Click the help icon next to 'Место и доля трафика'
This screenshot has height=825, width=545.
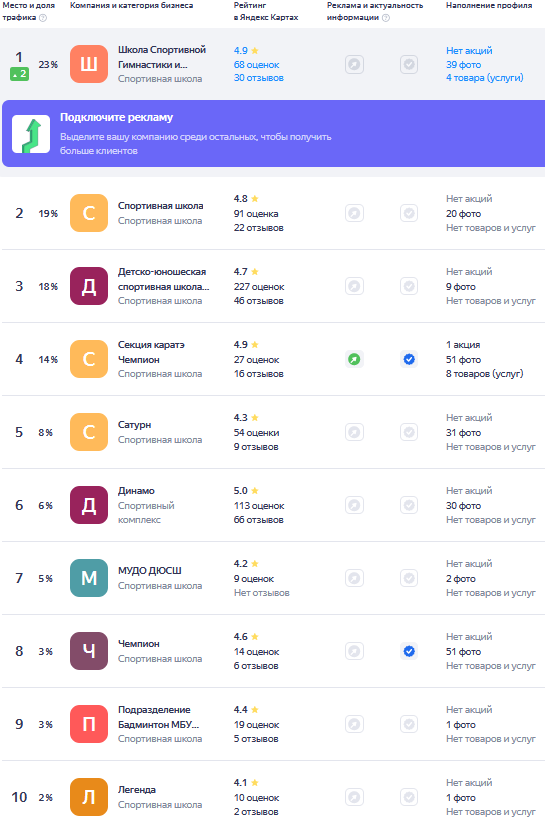pos(43,18)
